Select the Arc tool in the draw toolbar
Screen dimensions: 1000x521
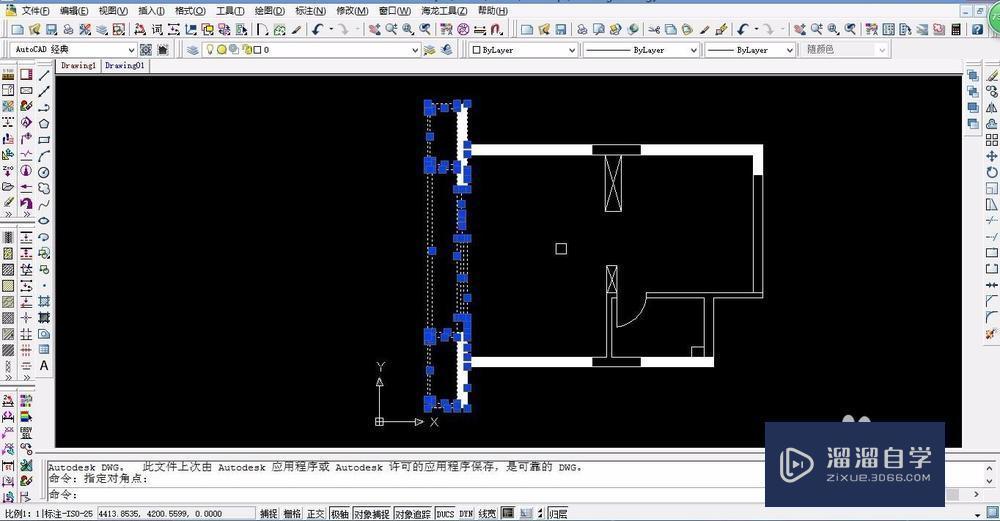[44, 156]
